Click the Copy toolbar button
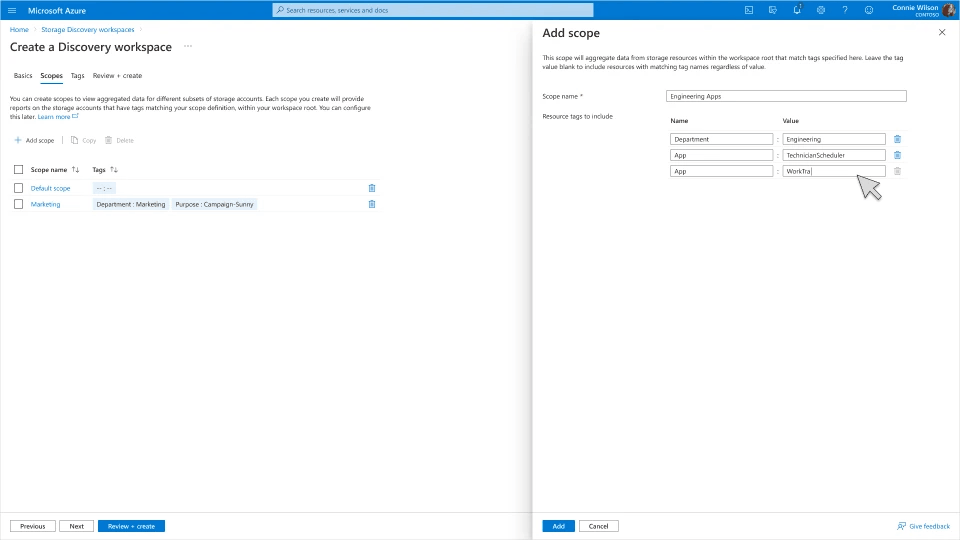 point(83,140)
